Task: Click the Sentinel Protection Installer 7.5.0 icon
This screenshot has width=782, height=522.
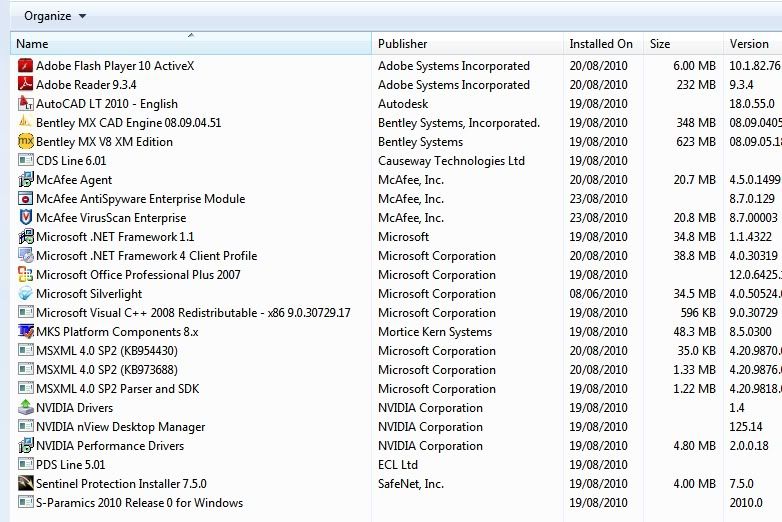Action: 25,483
